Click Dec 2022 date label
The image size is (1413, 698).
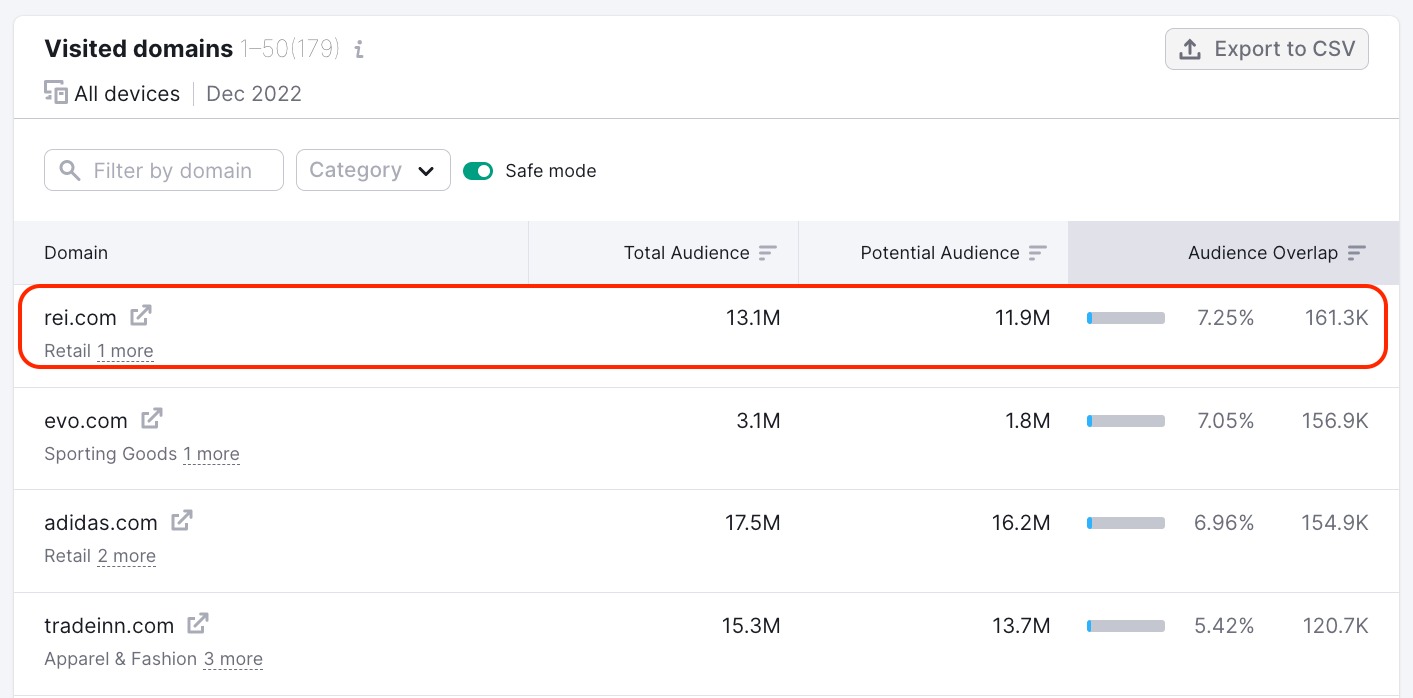pos(254,94)
